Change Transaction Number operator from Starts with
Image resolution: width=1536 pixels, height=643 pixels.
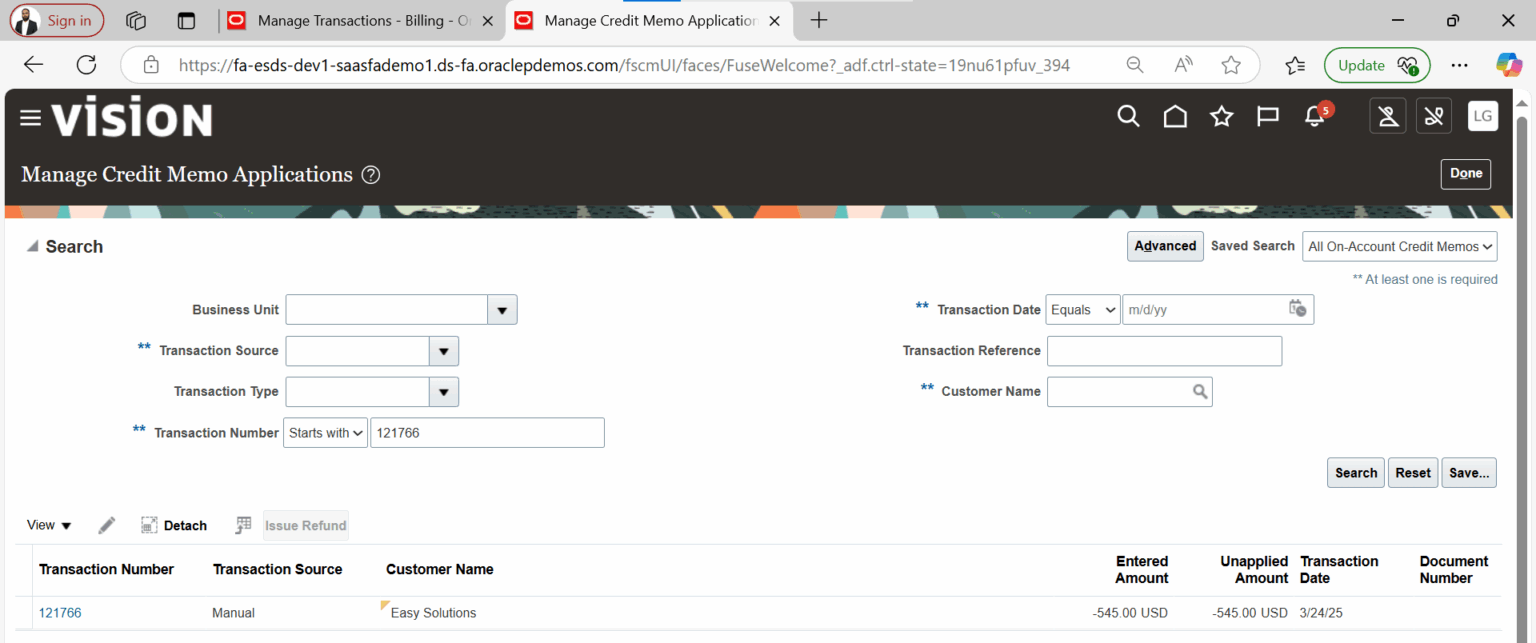click(x=325, y=432)
